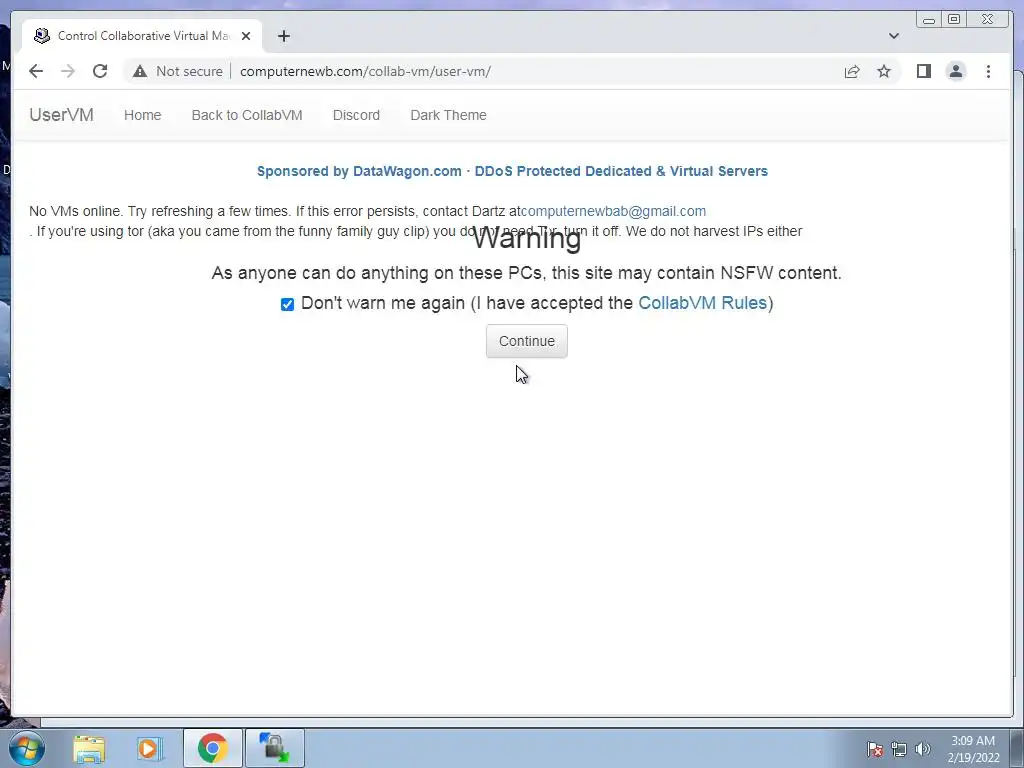Expand the tab search chevron

click(x=893, y=36)
